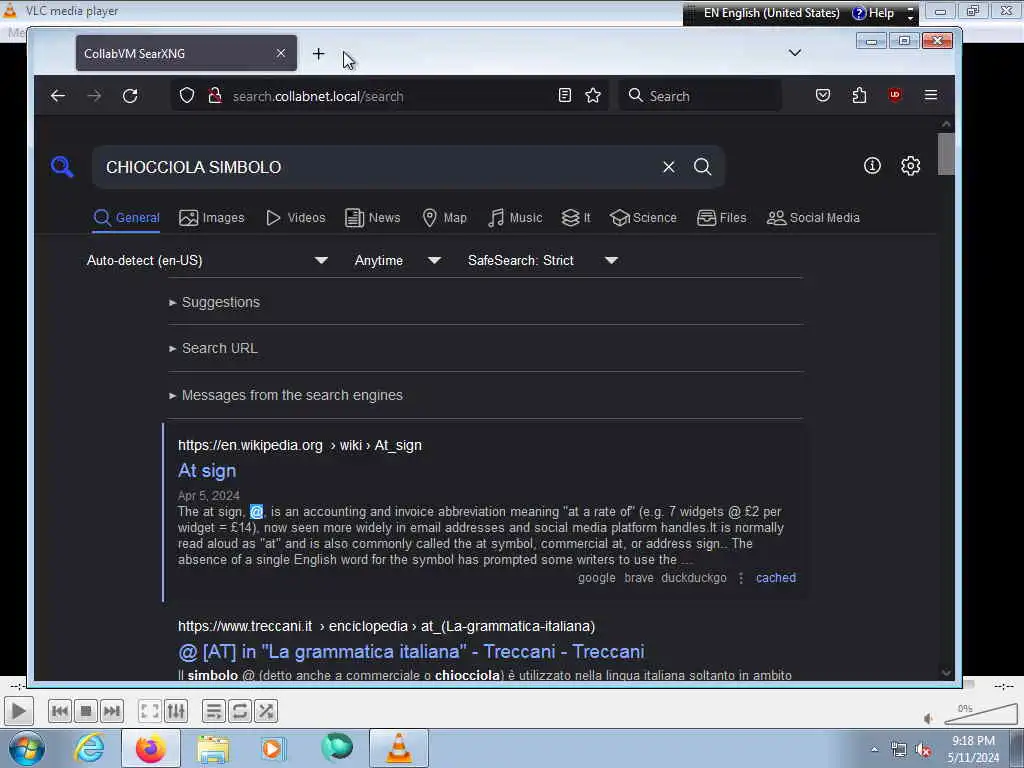The width and height of the screenshot is (1024, 768).
Task: Stop playback in VLC
Action: (x=86, y=711)
